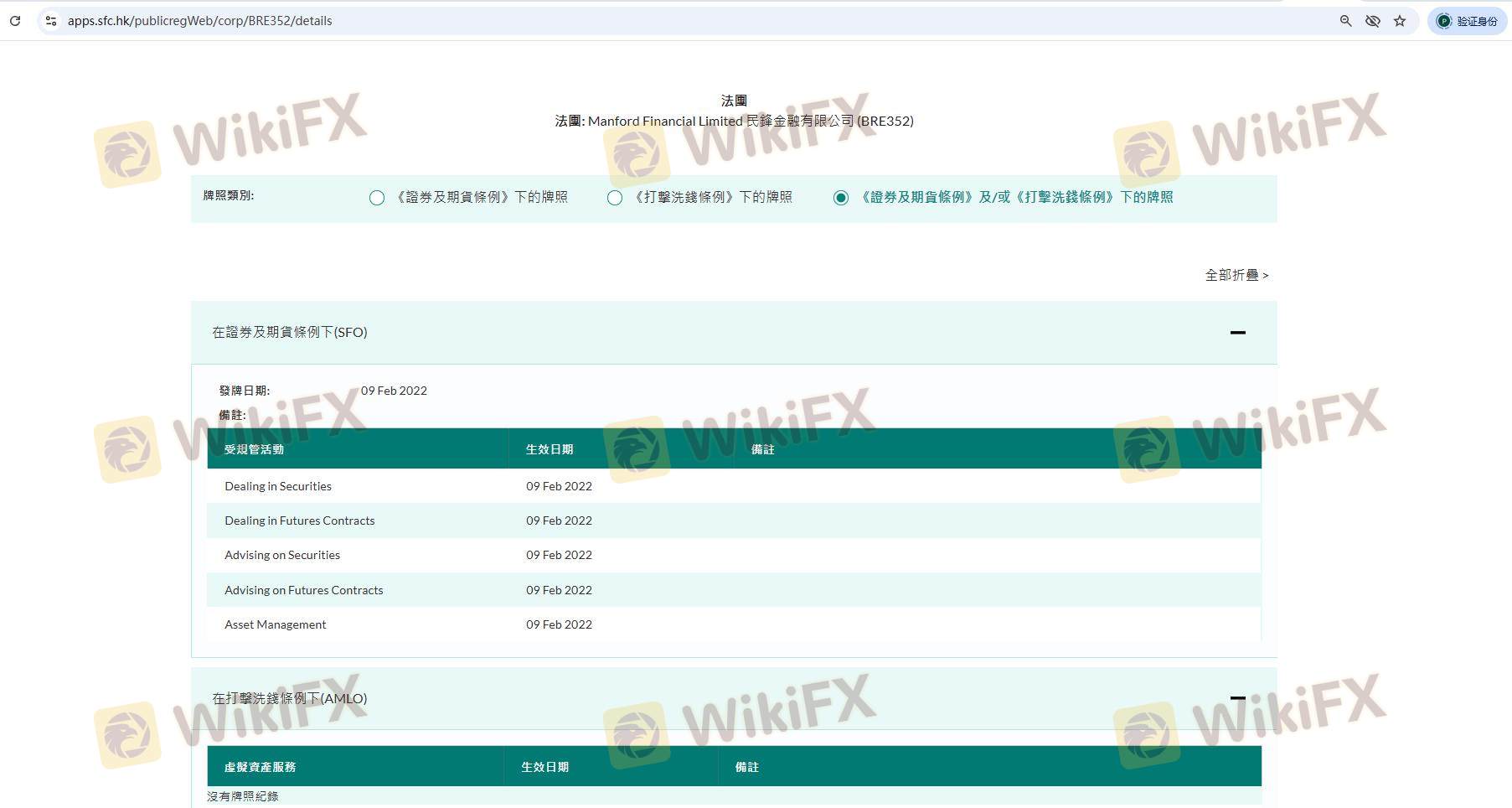Click the zoom magnifier icon in address bar
This screenshot has height=808, width=1512.
[1345, 21]
